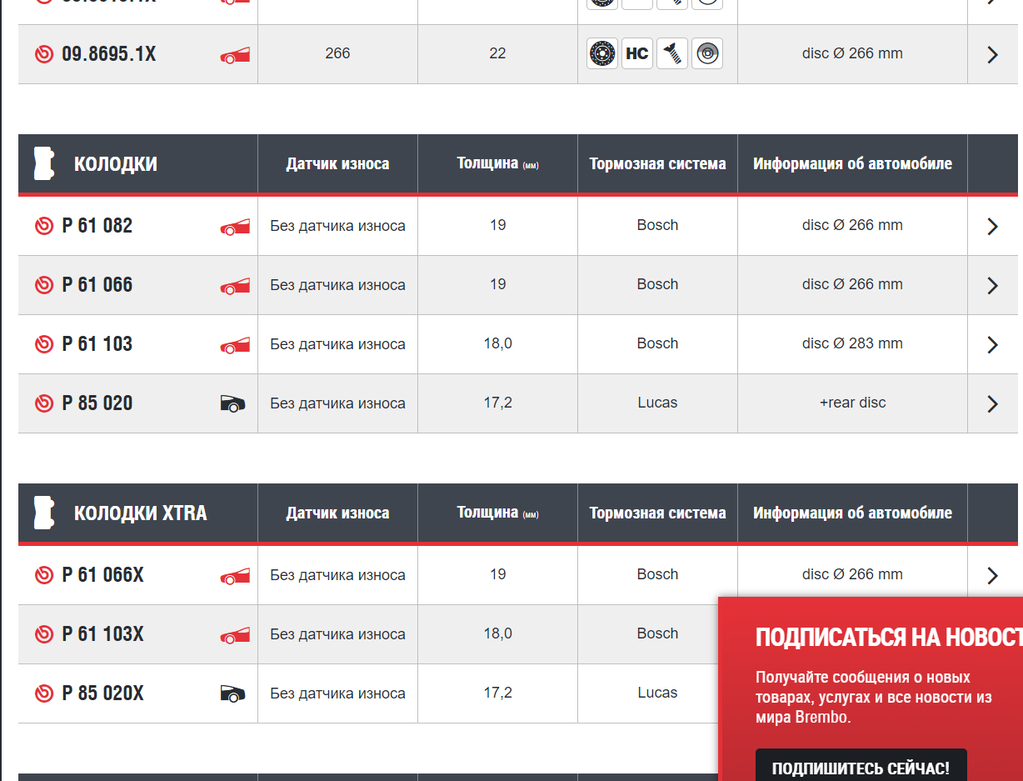Open Xtra pad product P 61 103X
The height and width of the screenshot is (781, 1023).
tap(102, 634)
